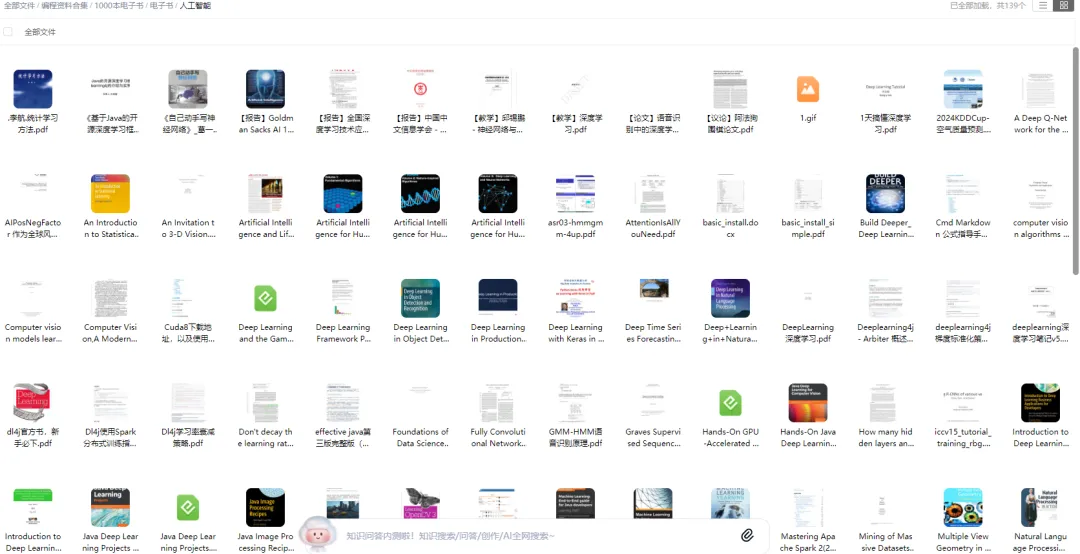
Task: Switch to grid view icon
Action: point(1063,6)
